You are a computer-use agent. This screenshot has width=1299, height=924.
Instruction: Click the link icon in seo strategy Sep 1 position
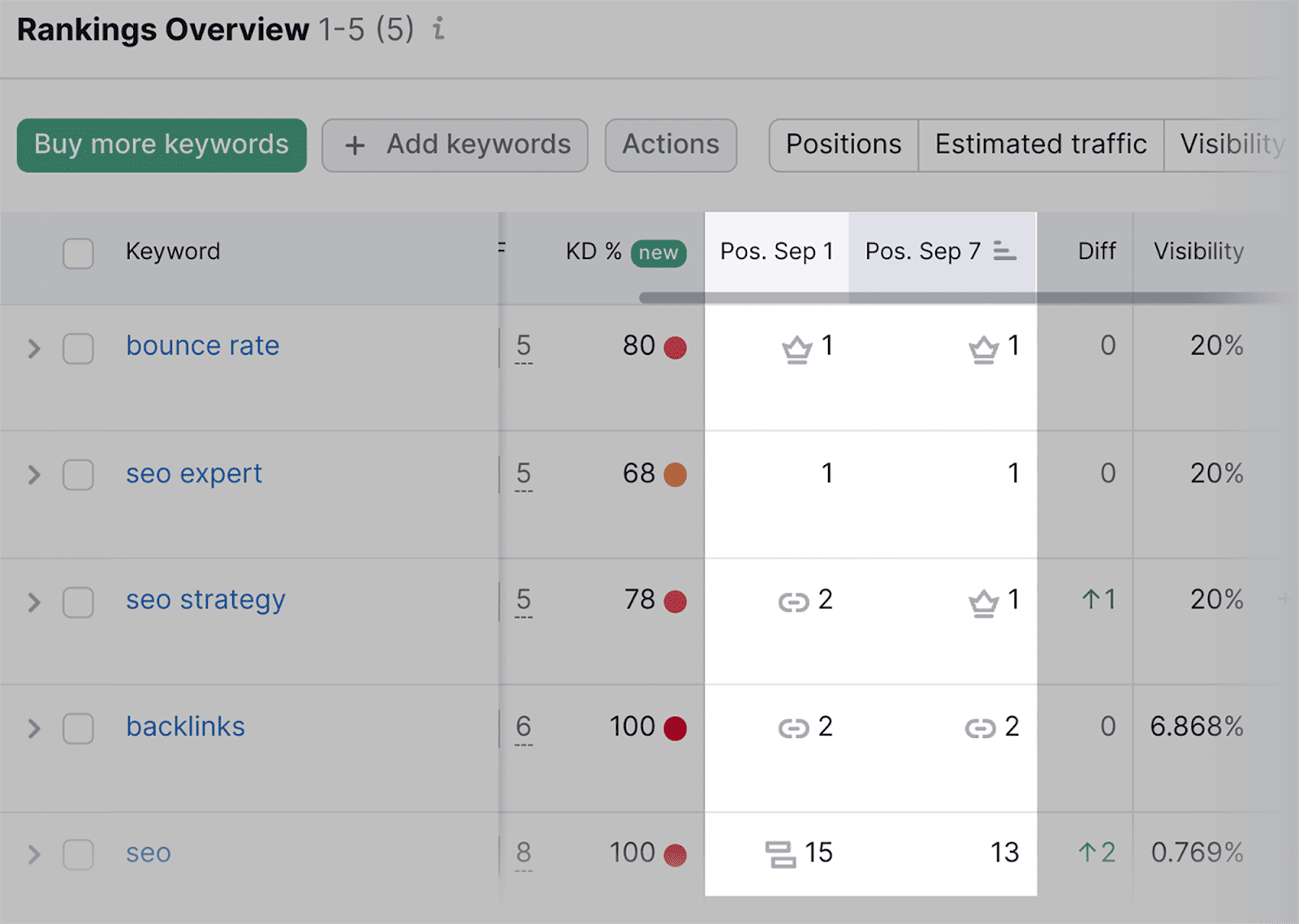(x=793, y=602)
